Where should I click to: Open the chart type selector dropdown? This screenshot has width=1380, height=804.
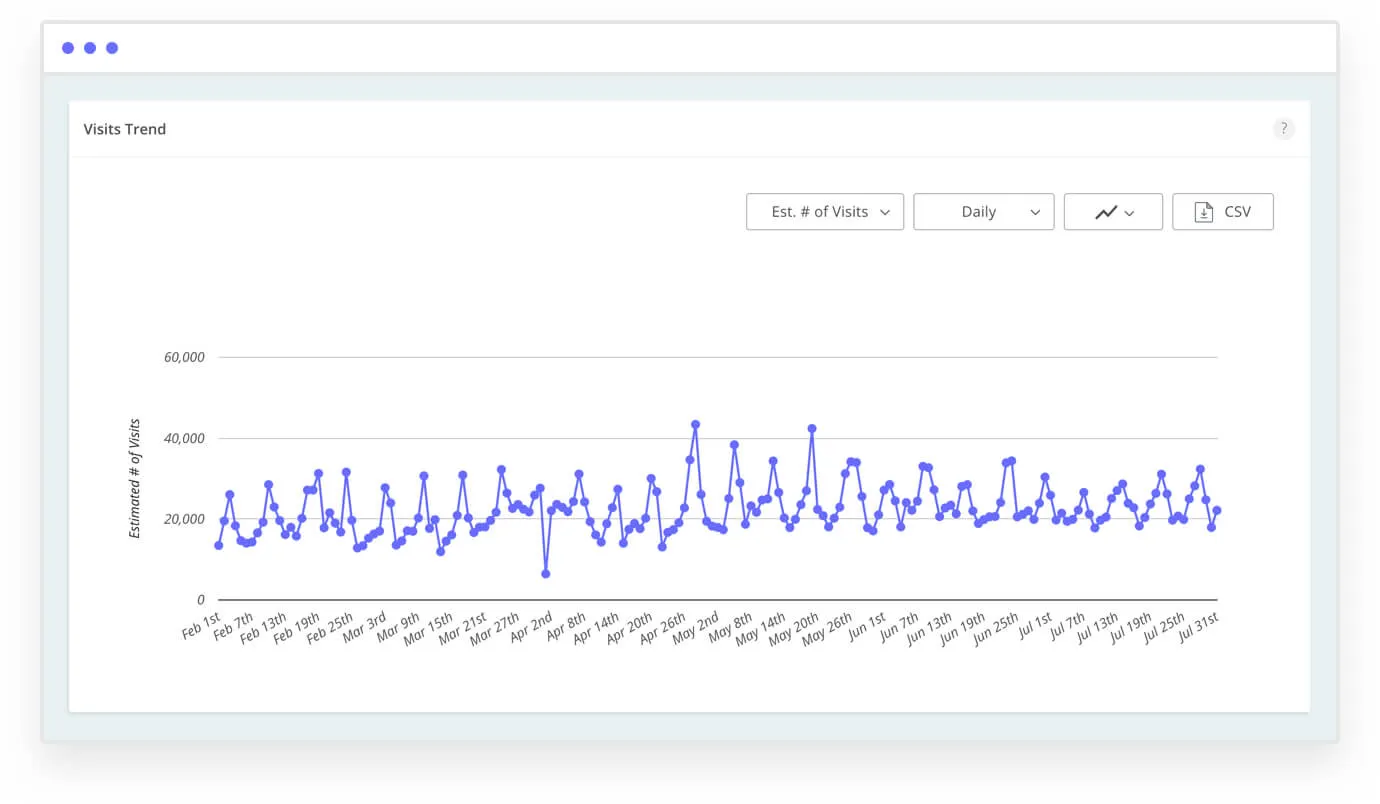1113,211
